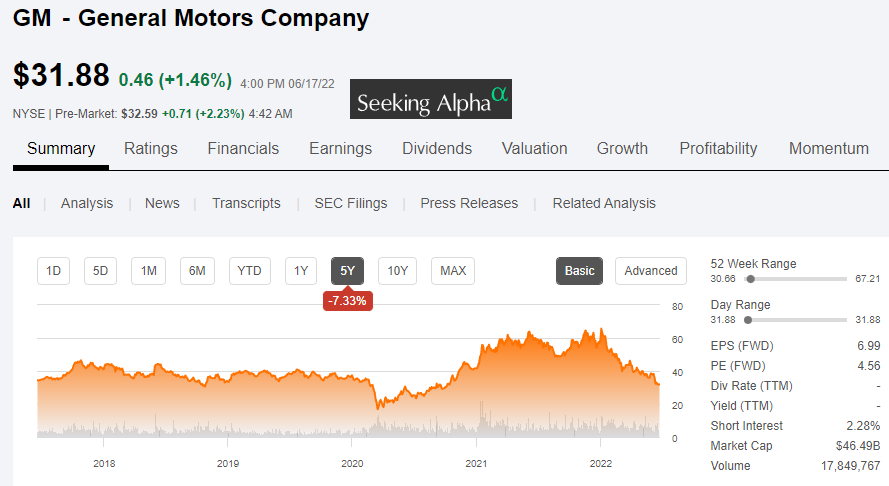The image size is (889, 486).
Task: View the Momentum tab
Action: (828, 148)
